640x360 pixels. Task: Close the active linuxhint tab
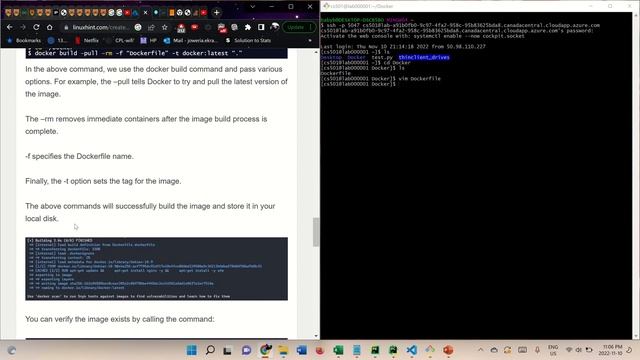[x=145, y=13]
